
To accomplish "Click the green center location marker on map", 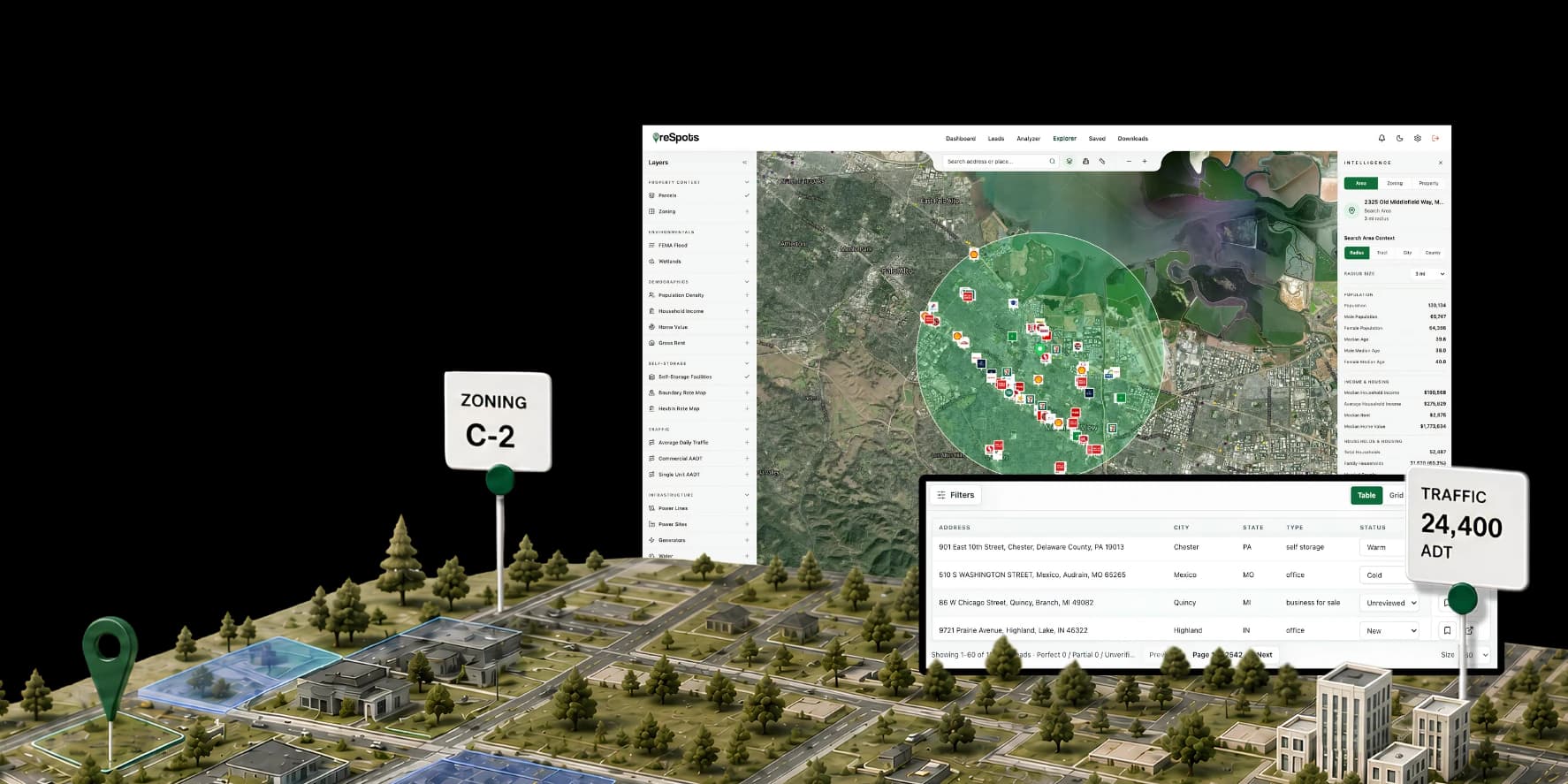I will tap(1039, 349).
